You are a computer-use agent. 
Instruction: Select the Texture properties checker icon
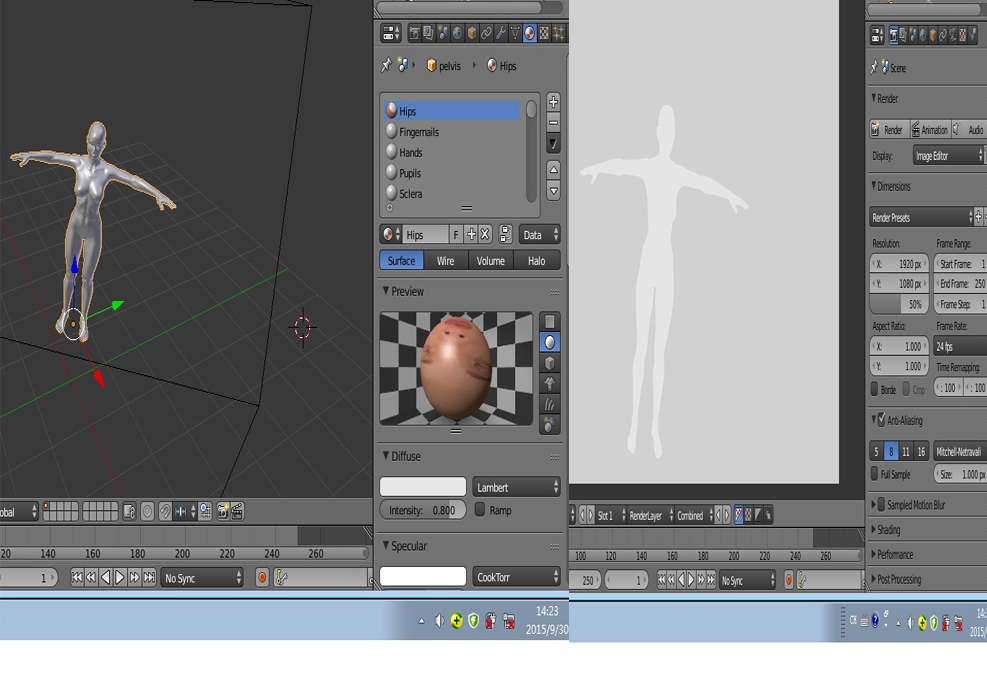click(x=544, y=33)
